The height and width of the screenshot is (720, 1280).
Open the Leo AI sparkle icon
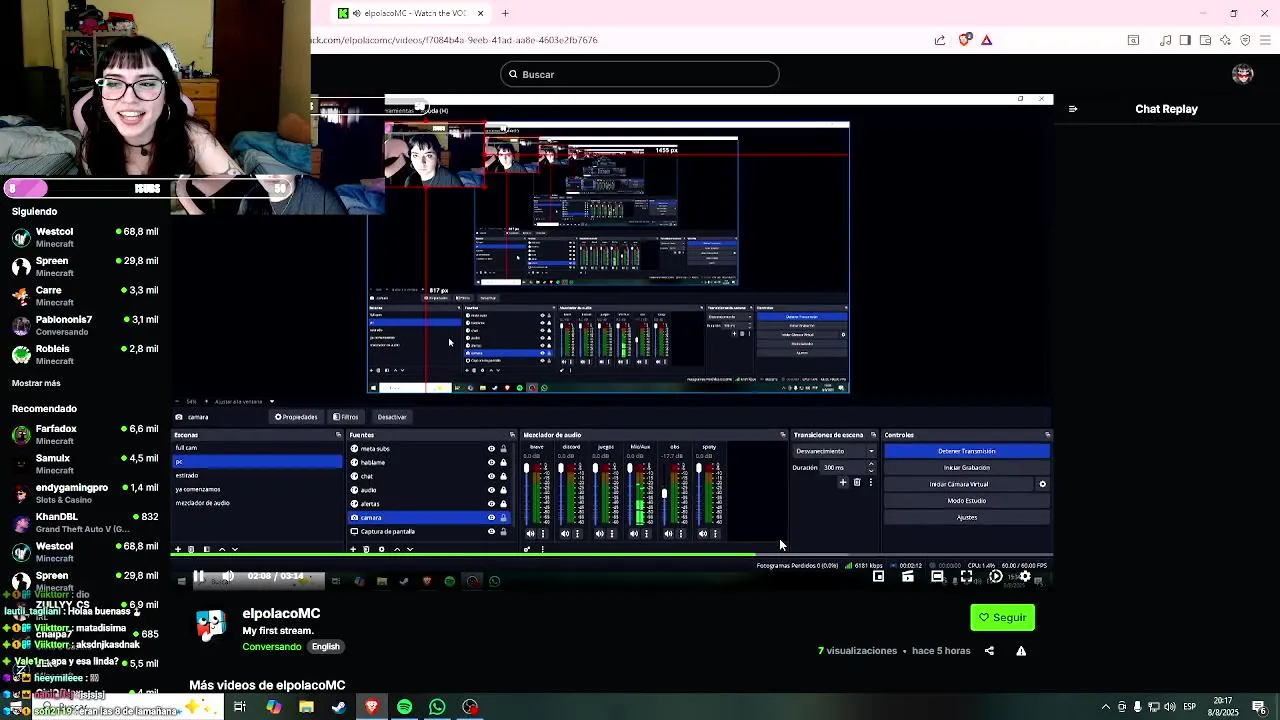coord(1225,40)
